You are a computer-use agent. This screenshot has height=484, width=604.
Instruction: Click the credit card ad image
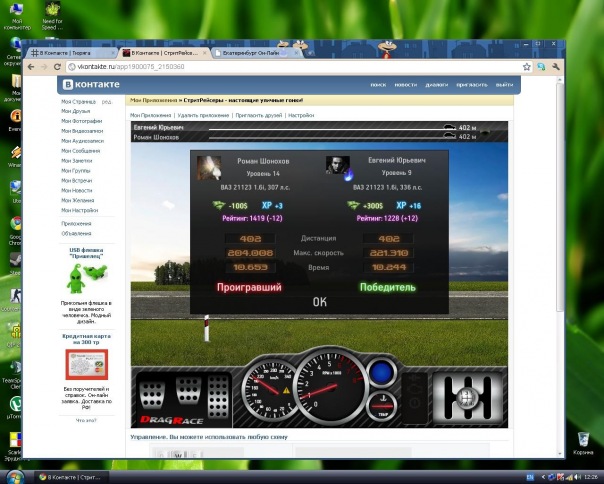pos(87,364)
